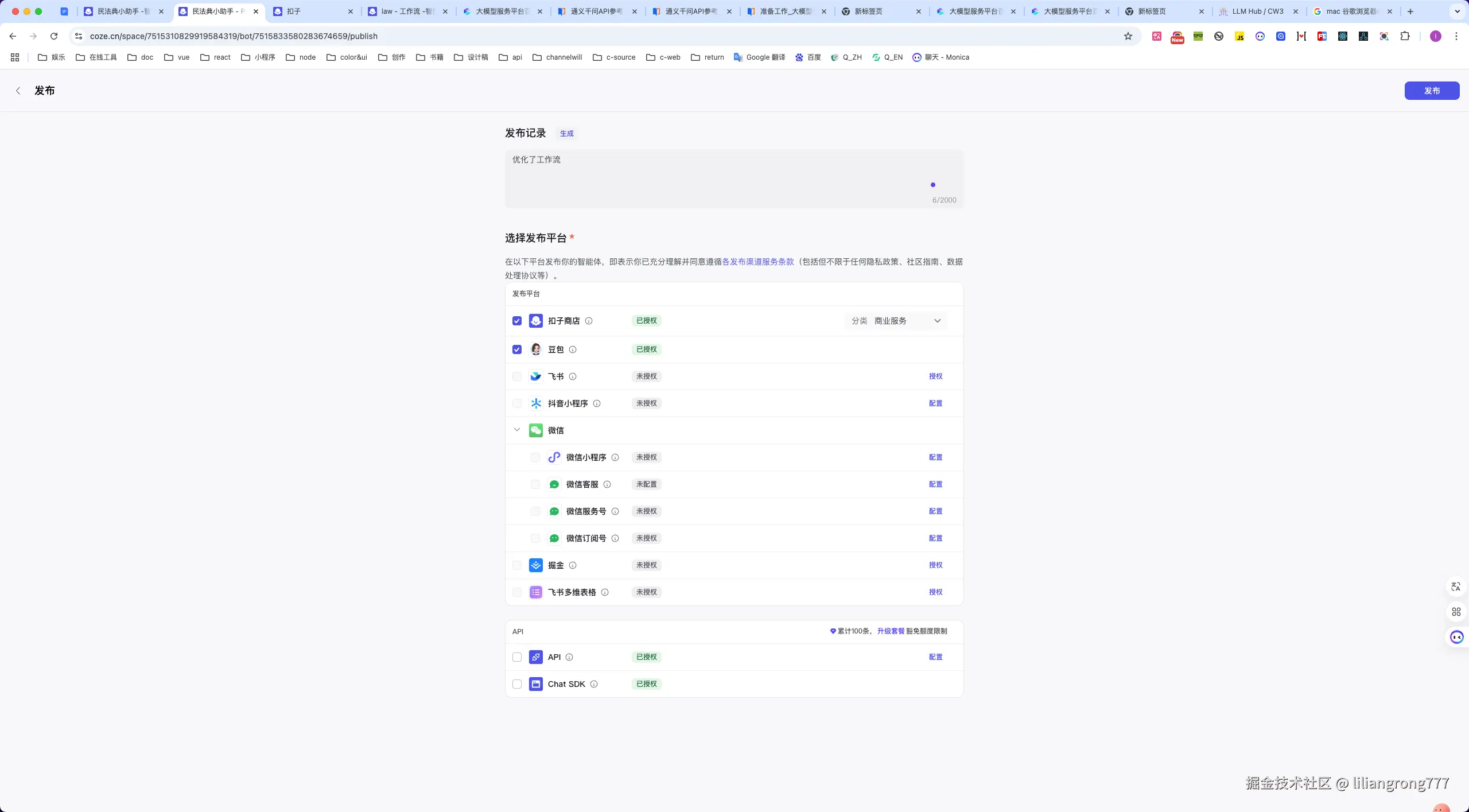This screenshot has width=1469, height=812.
Task: Click info icon next to 扣子商店
Action: coord(589,321)
